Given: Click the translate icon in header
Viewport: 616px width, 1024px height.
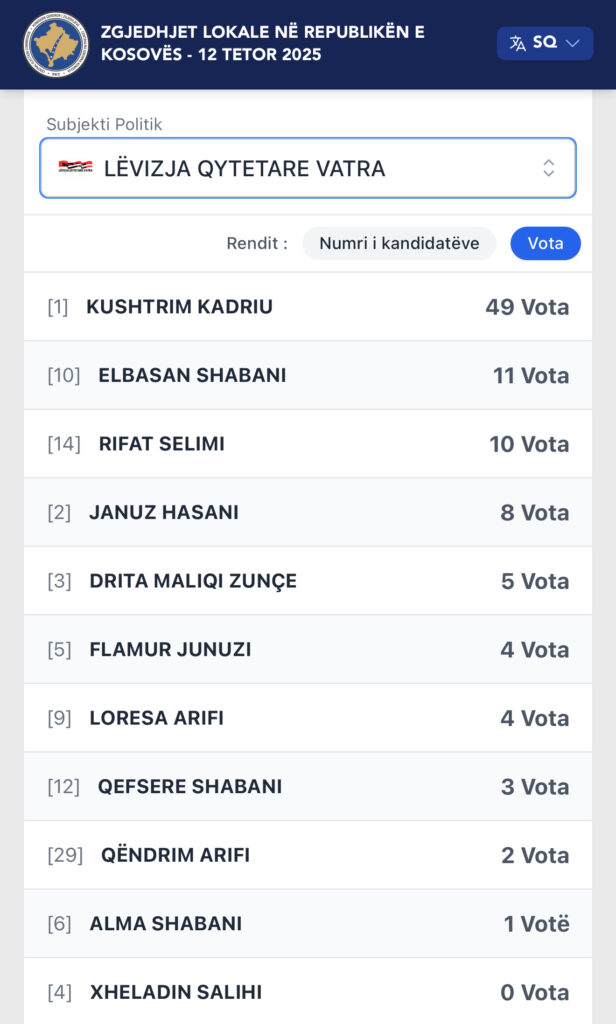Looking at the screenshot, I should click(x=517, y=43).
